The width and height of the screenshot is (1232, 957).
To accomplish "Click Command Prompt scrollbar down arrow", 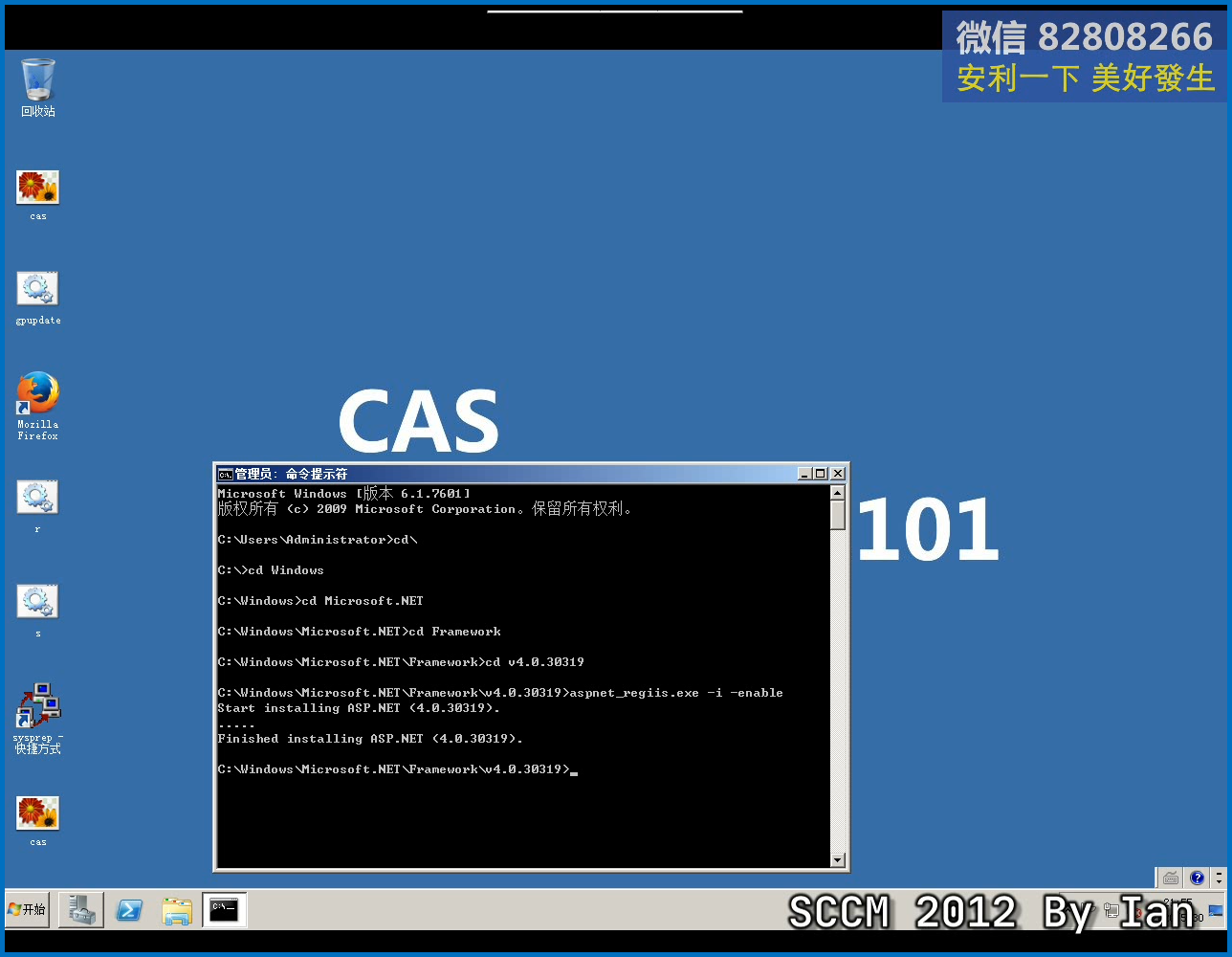I will tap(838, 860).
